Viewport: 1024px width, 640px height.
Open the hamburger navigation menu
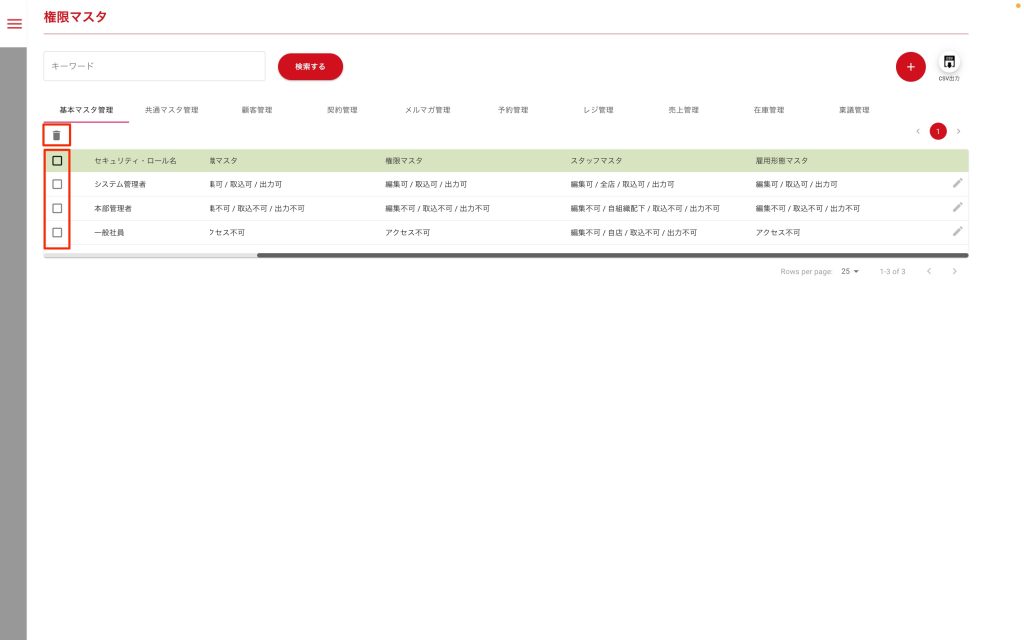click(14, 24)
